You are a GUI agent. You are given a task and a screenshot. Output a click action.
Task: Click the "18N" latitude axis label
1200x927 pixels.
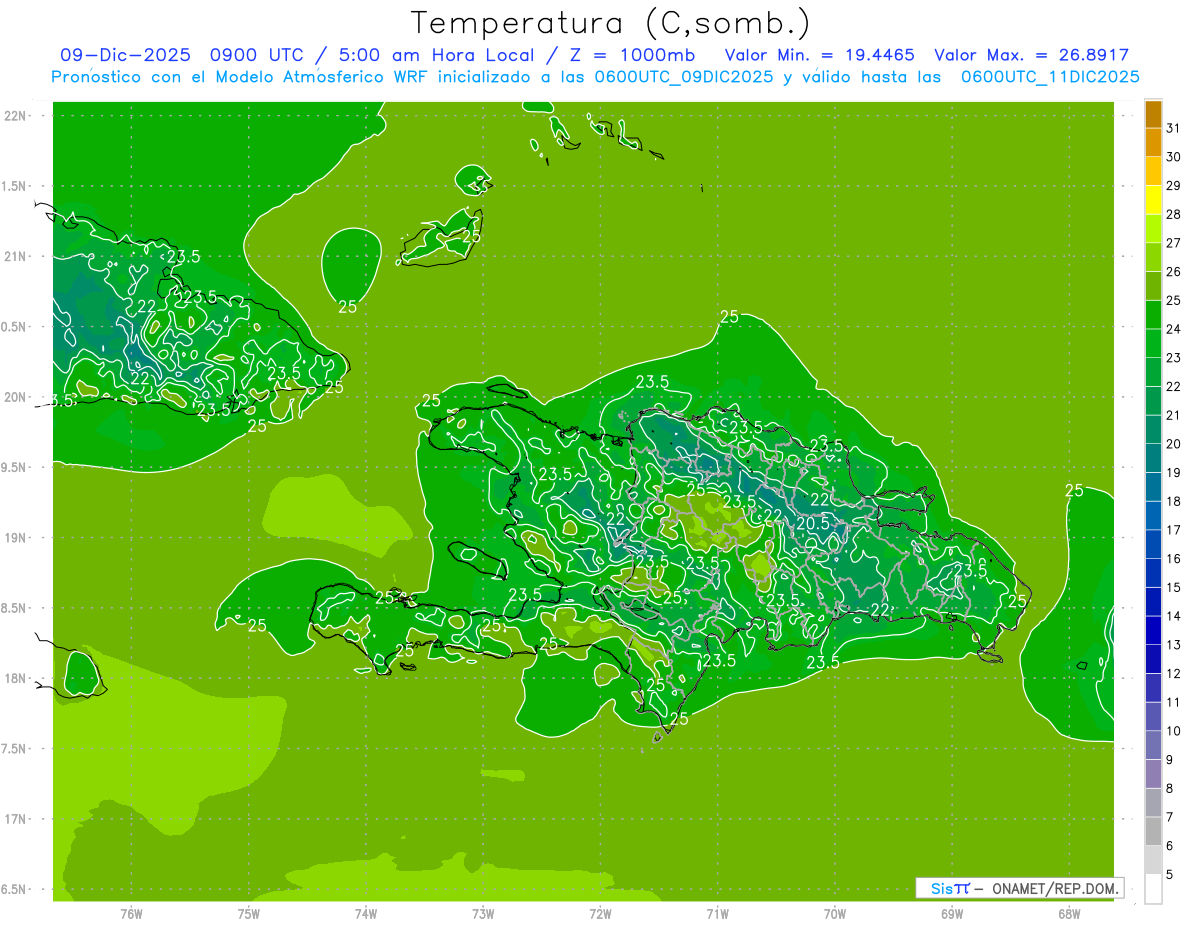[15, 678]
